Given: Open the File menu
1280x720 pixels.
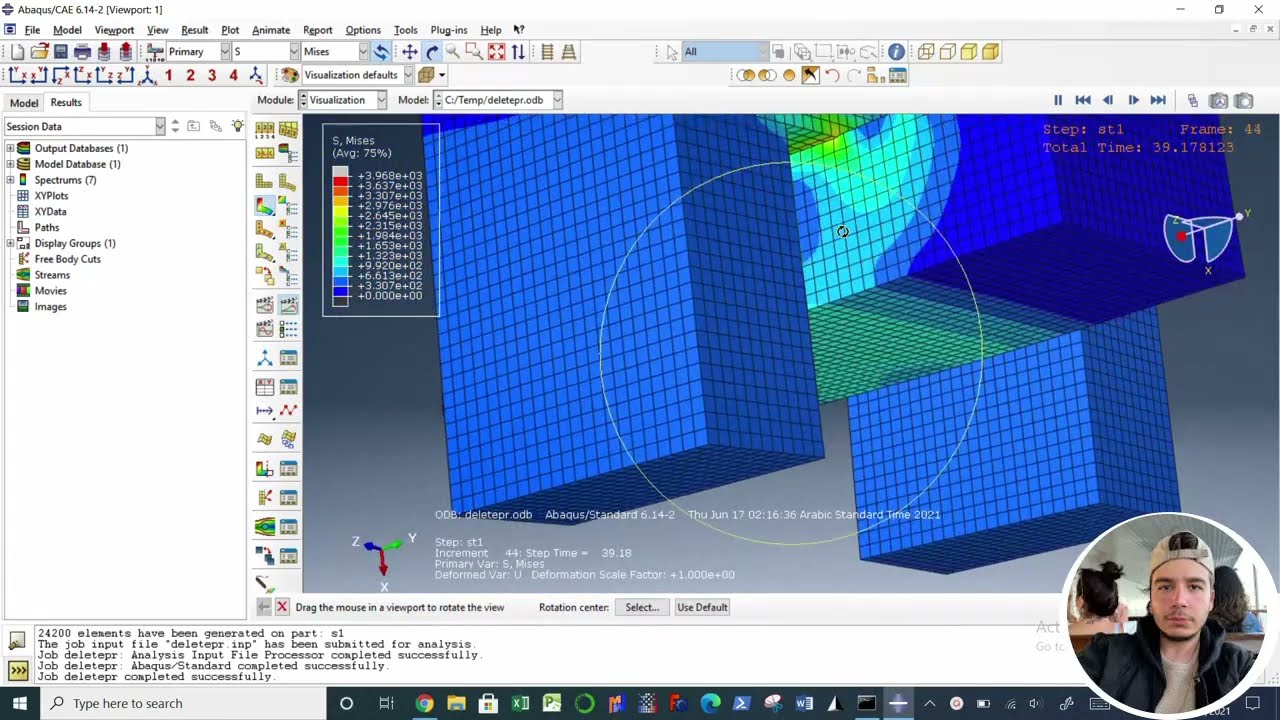Looking at the screenshot, I should 32,30.
